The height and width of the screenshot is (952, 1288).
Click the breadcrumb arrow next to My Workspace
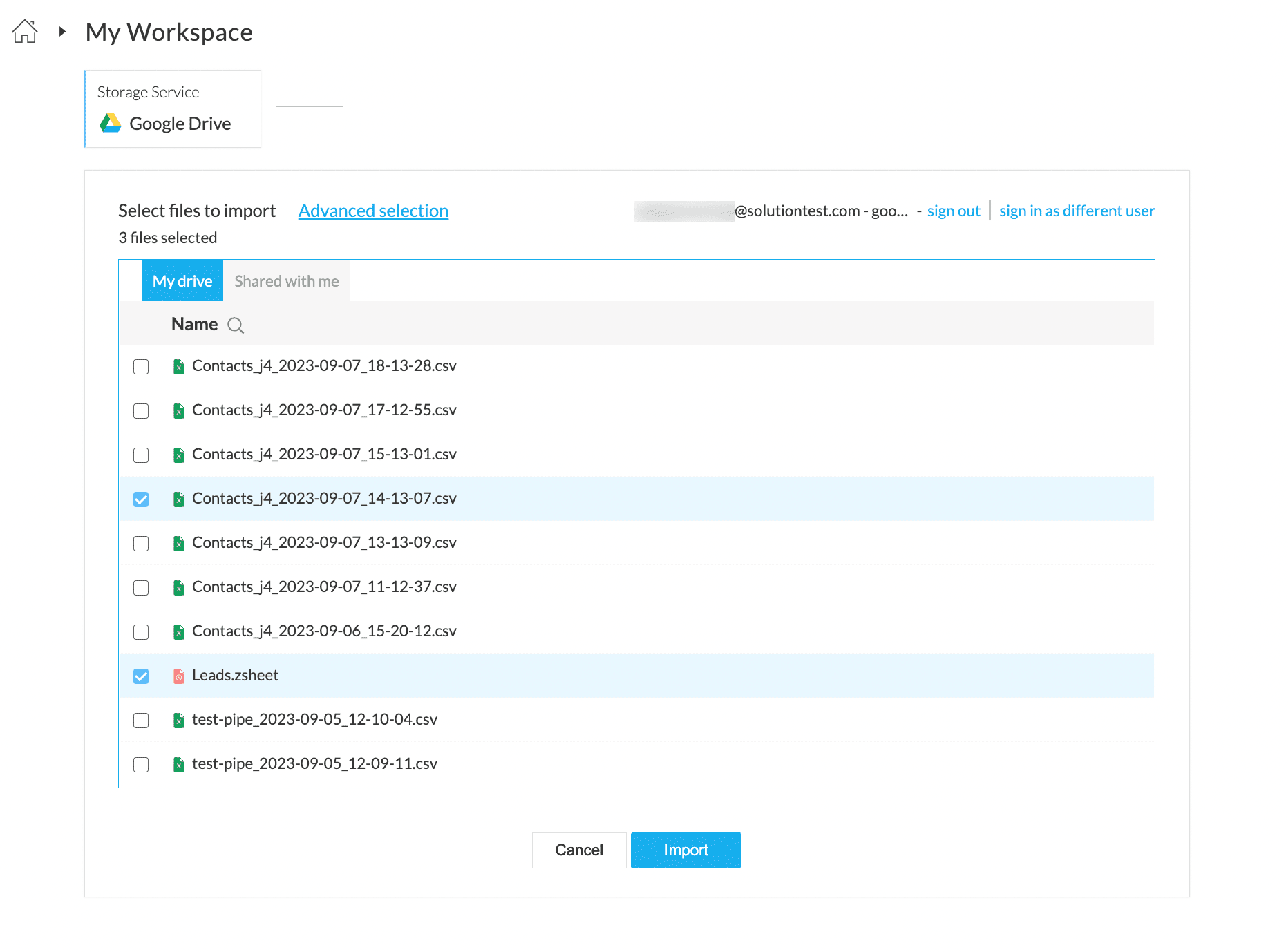pyautogui.click(x=62, y=32)
